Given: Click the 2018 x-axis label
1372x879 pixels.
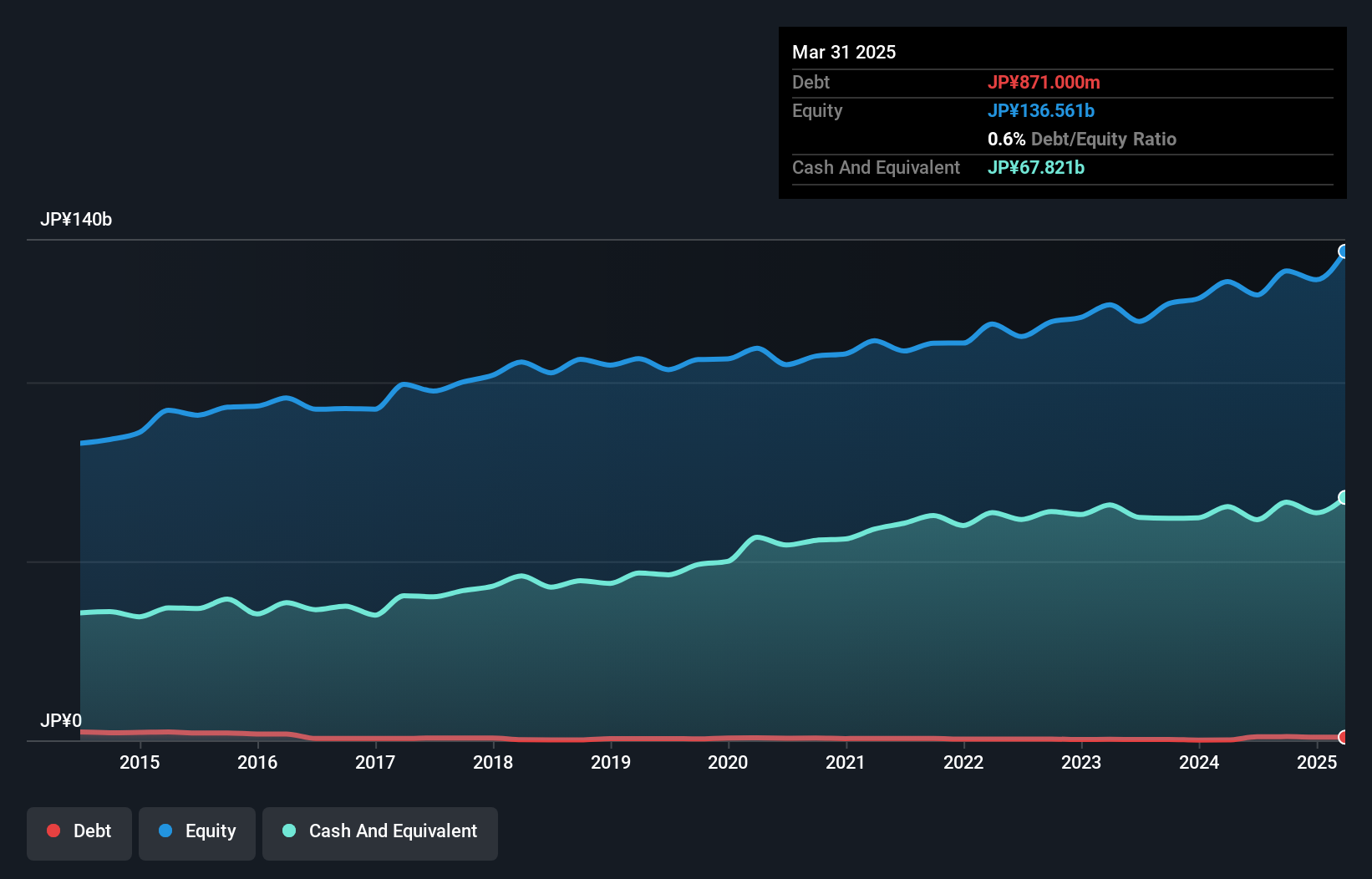Looking at the screenshot, I should click(x=493, y=762).
